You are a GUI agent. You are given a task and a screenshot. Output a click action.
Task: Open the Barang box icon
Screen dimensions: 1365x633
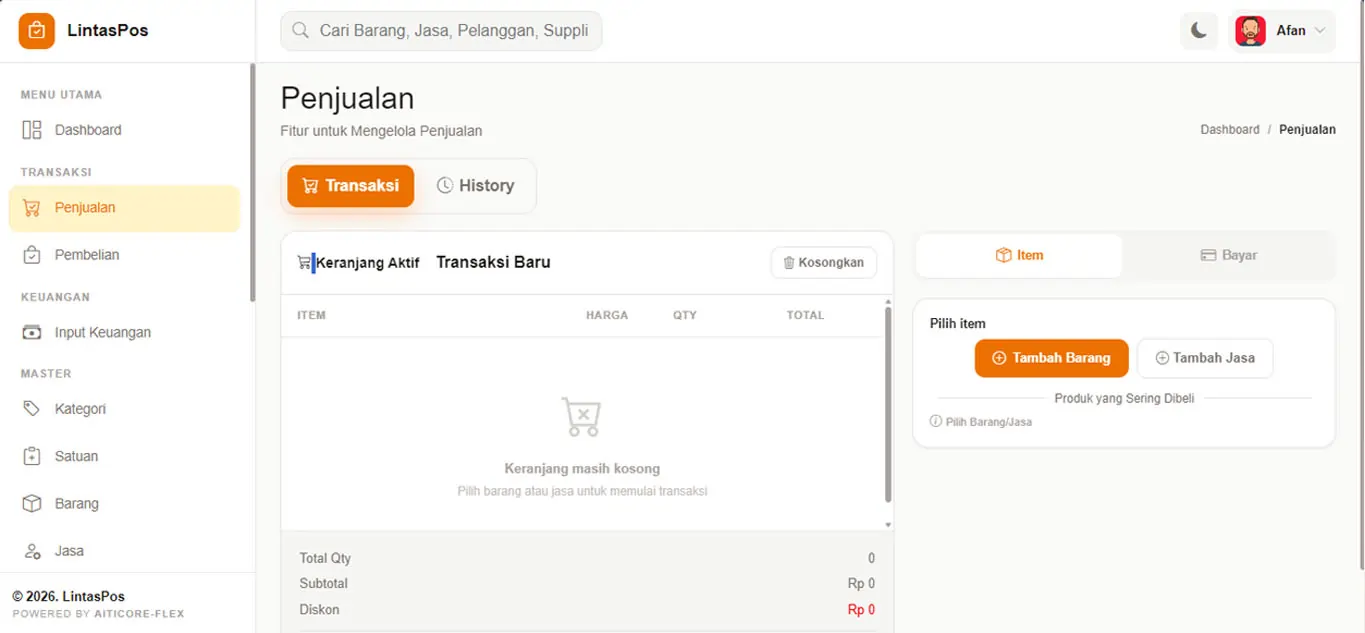pyautogui.click(x=32, y=504)
